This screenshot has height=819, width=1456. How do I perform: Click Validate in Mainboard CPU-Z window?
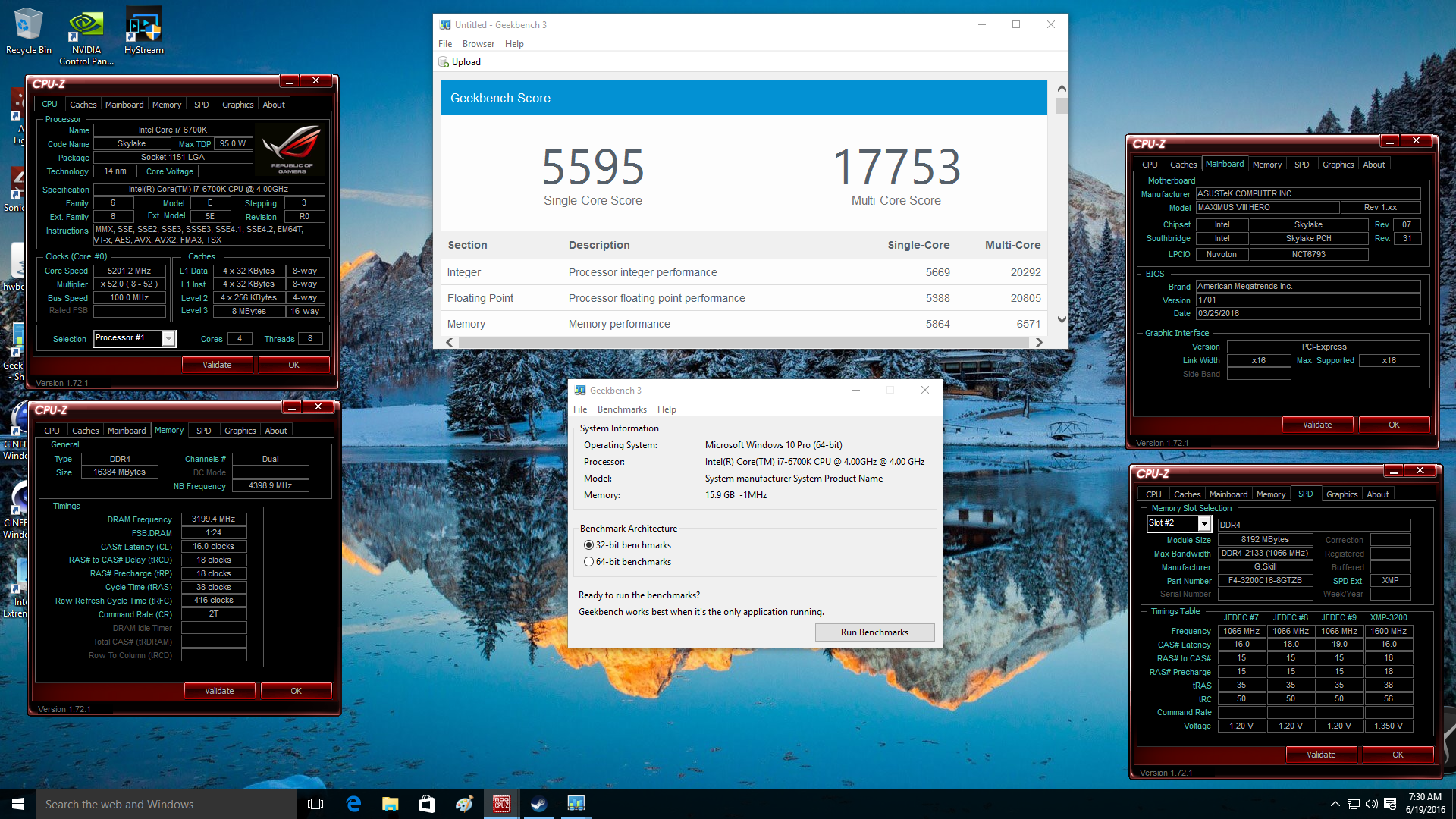click(1317, 425)
